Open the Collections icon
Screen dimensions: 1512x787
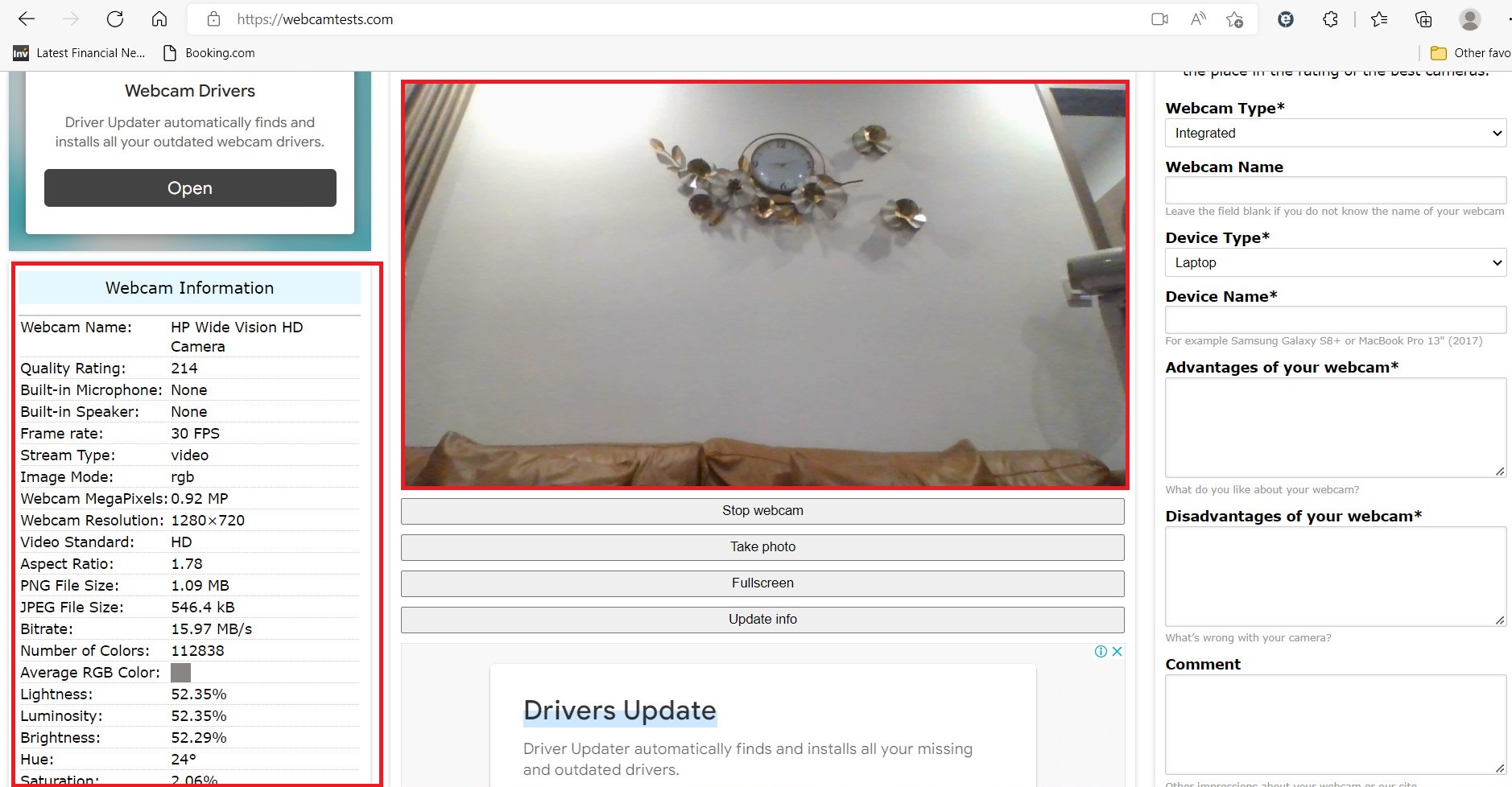pos(1423,19)
